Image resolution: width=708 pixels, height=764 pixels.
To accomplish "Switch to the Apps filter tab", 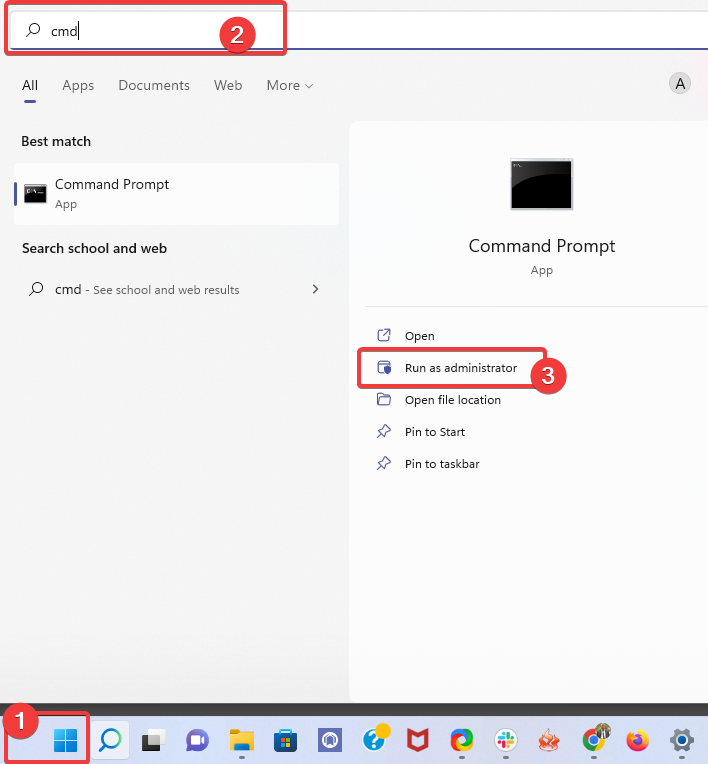I will point(78,85).
